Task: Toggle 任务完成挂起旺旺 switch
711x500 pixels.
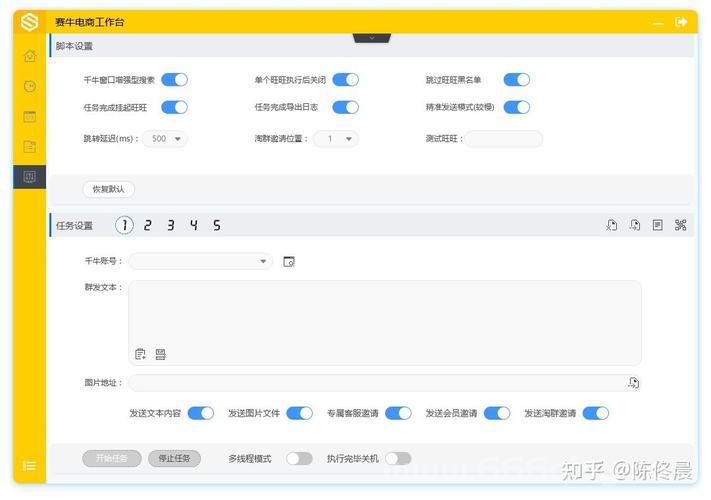Action: tap(175, 107)
